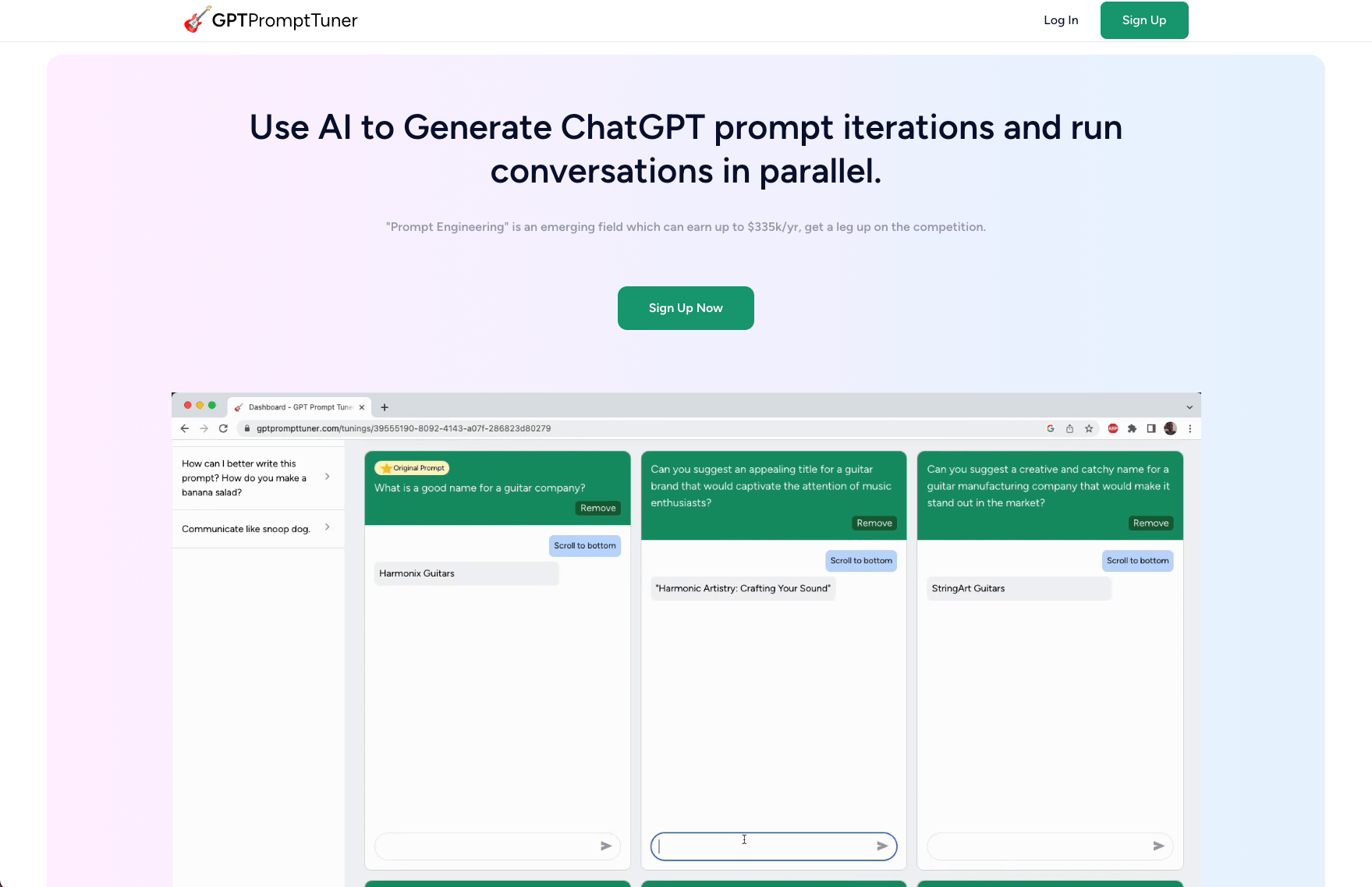This screenshot has width=1372, height=887.
Task: Open the 'How can I better write this prompt?' item
Action: tap(258, 477)
